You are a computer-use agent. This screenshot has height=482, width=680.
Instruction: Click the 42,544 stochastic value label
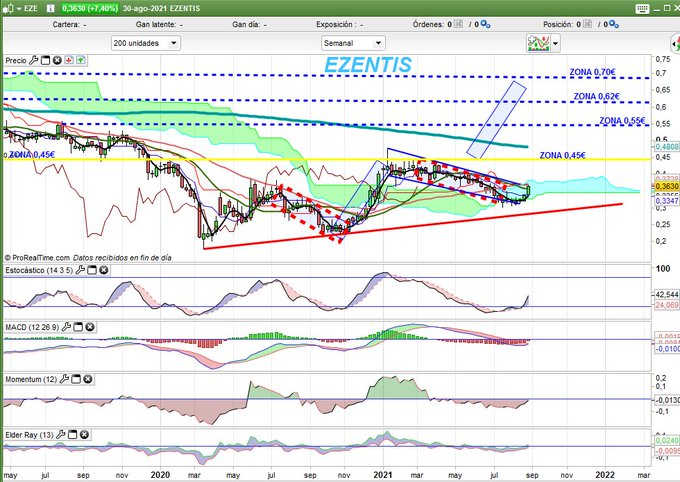(x=667, y=295)
